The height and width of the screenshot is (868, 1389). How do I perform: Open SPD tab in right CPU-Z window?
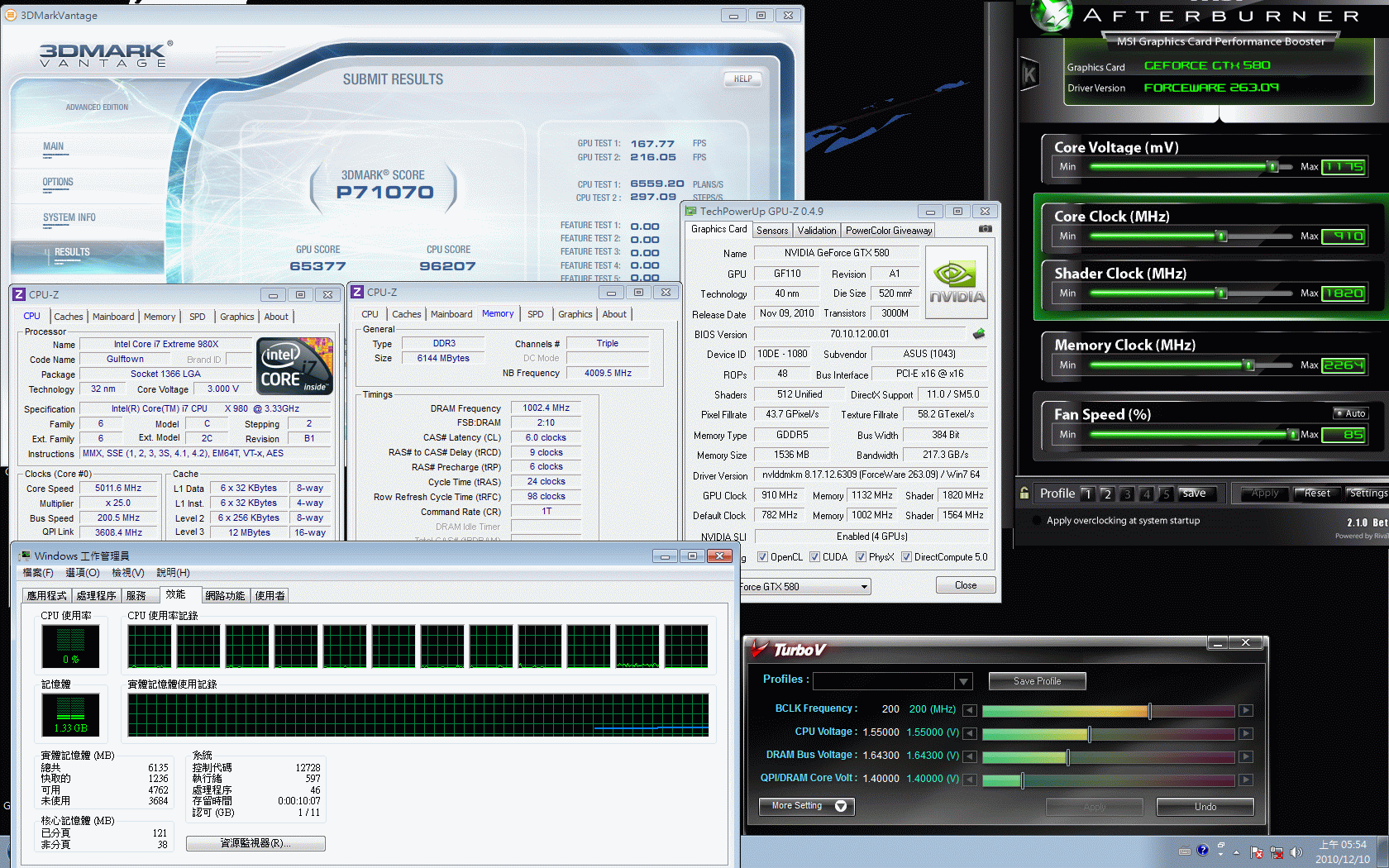(536, 314)
